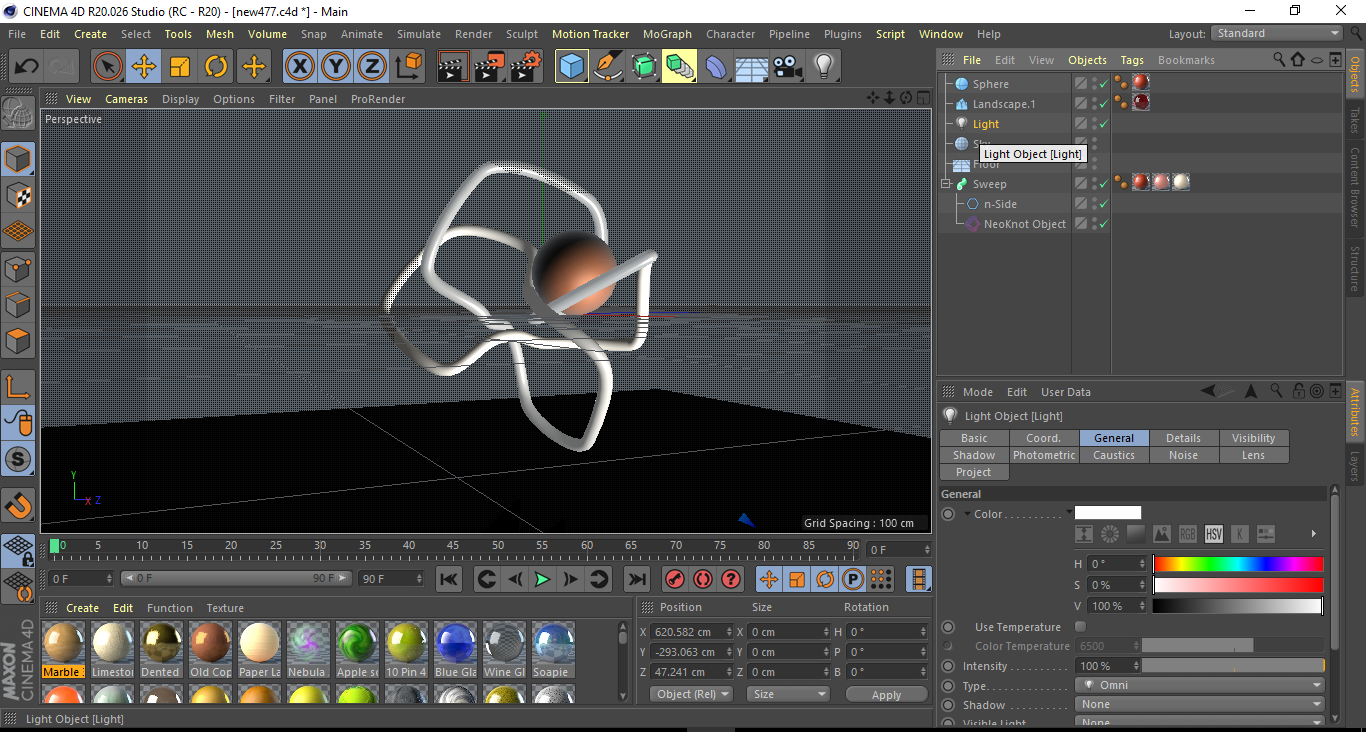
Task: Open Object (Rel) coordinate dropdown
Action: point(691,694)
